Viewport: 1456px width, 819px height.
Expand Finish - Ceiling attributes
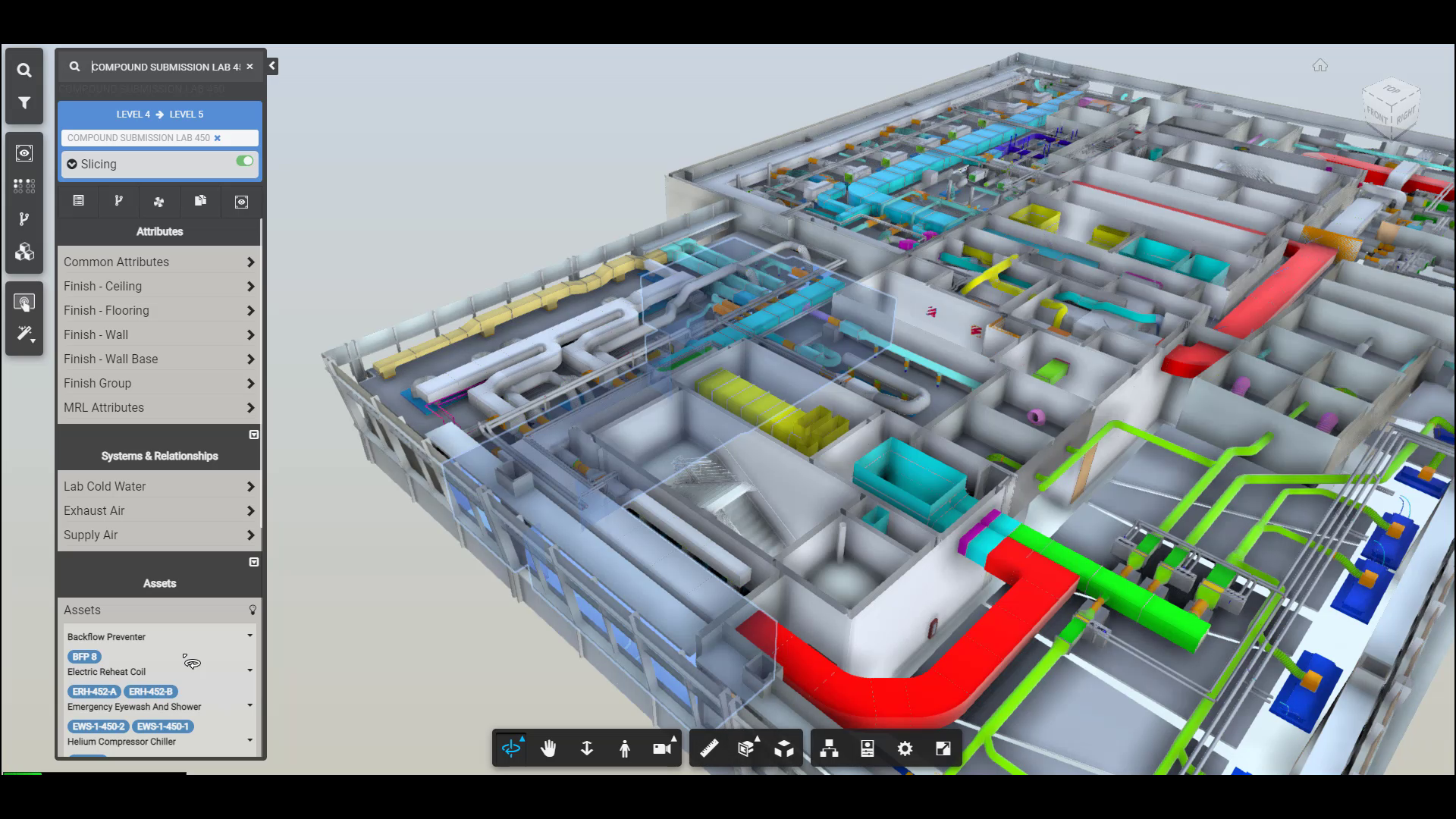pos(159,286)
